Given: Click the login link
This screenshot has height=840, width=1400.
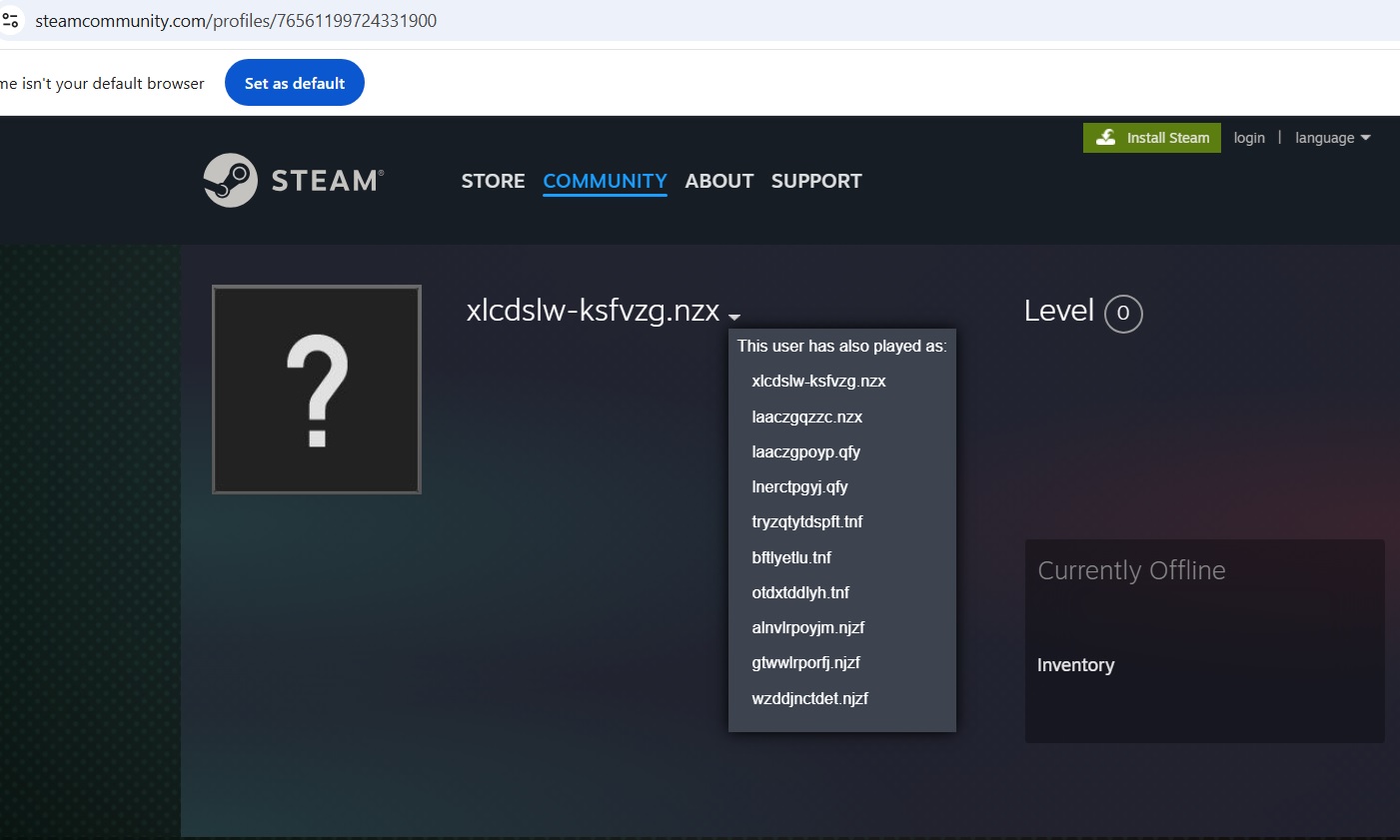Looking at the screenshot, I should [1248, 138].
